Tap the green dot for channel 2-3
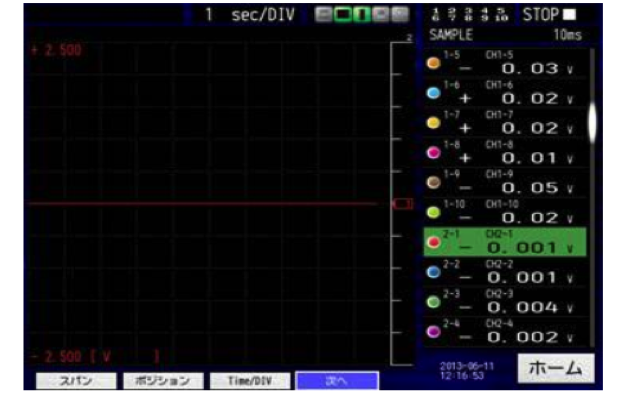Viewport: 621px width, 397px height. tap(434, 302)
